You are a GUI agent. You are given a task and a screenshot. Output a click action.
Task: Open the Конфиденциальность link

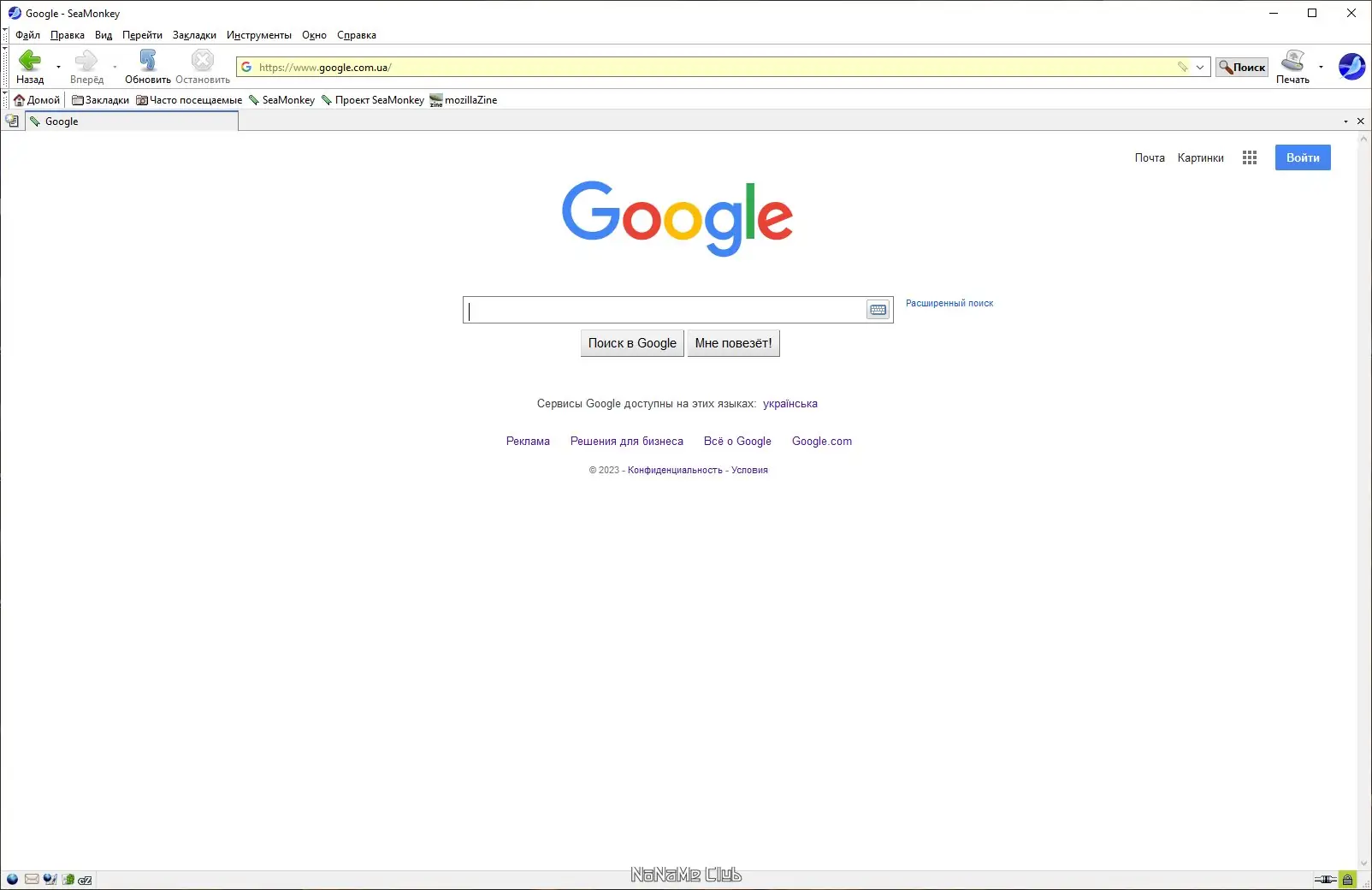(675, 470)
